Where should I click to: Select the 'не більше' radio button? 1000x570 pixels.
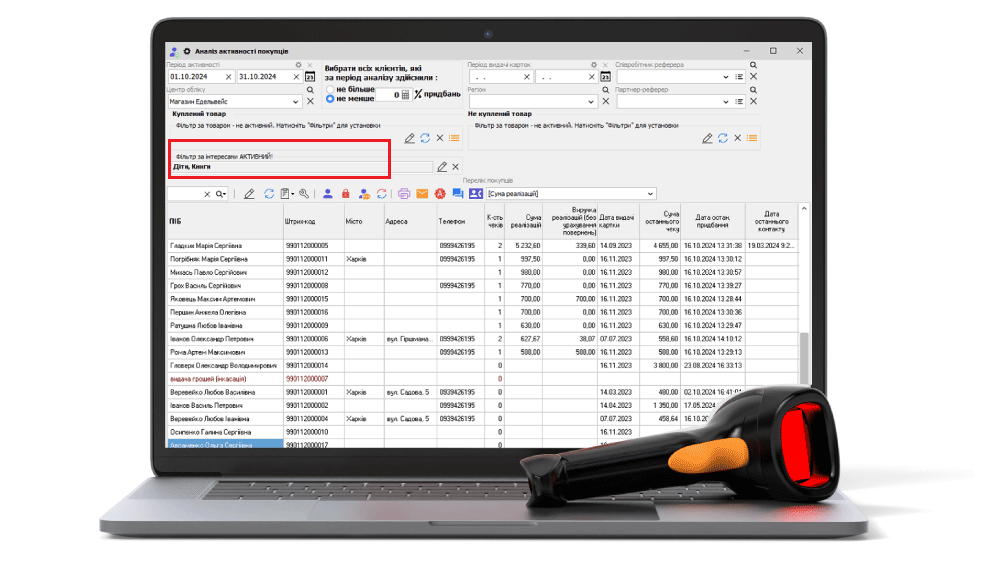click(331, 89)
